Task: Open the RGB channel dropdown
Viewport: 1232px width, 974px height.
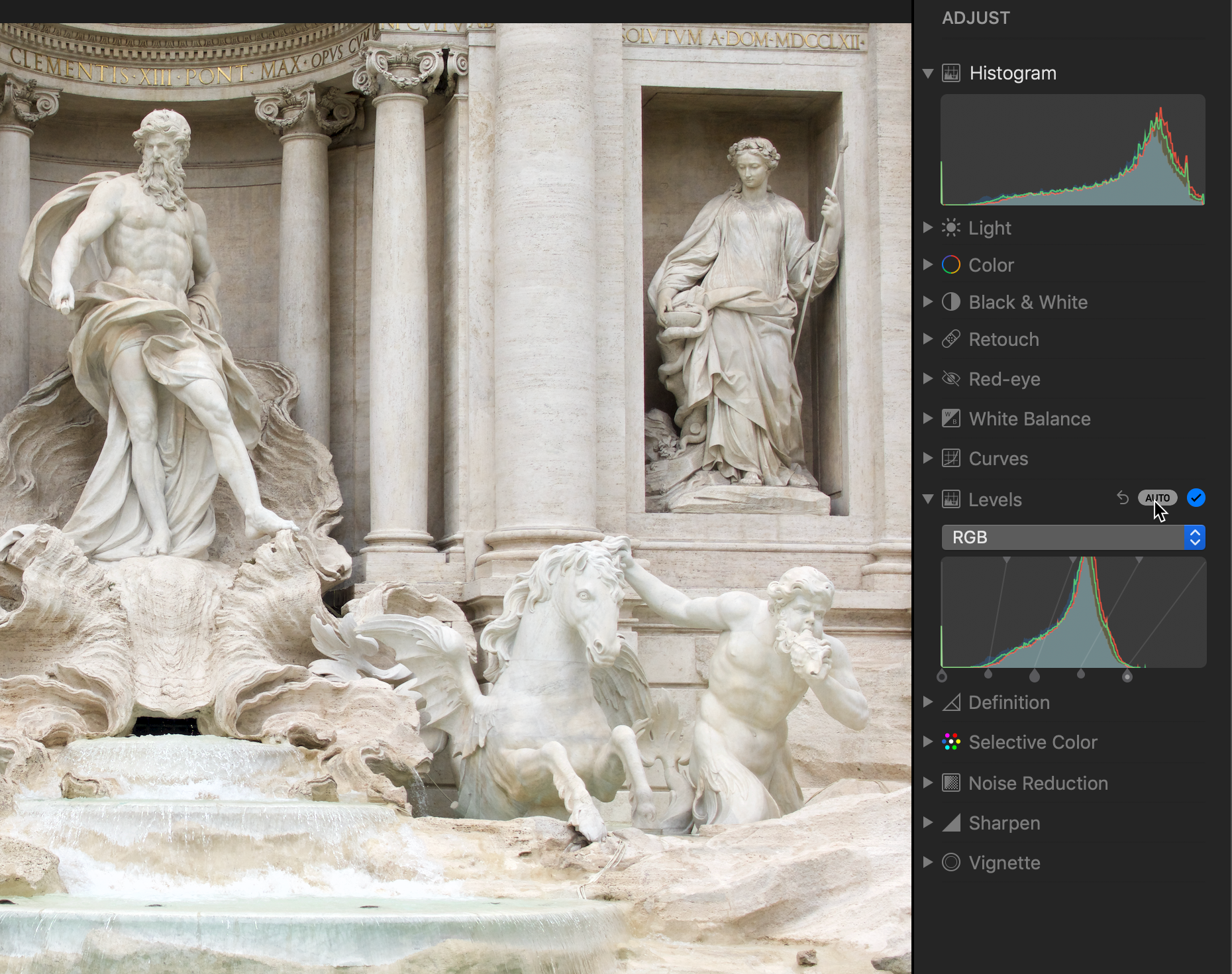Action: 1073,537
